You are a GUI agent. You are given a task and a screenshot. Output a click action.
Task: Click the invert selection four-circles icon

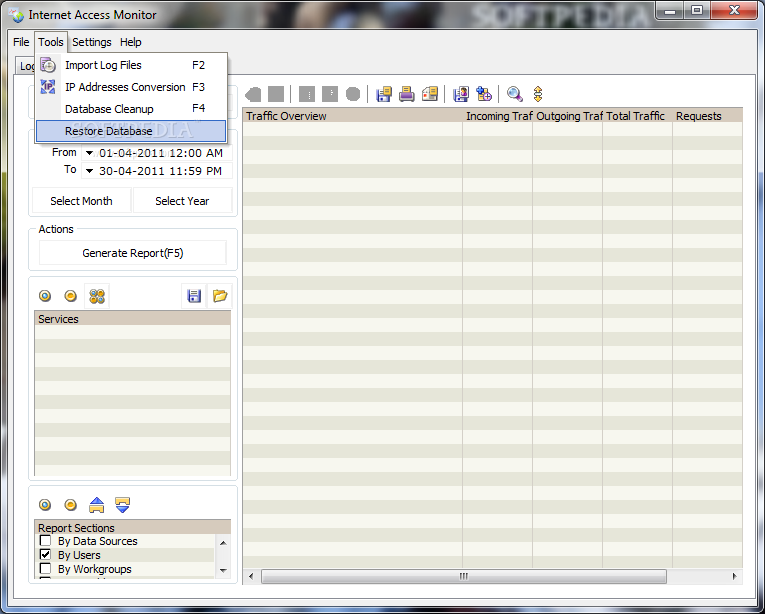coord(97,296)
